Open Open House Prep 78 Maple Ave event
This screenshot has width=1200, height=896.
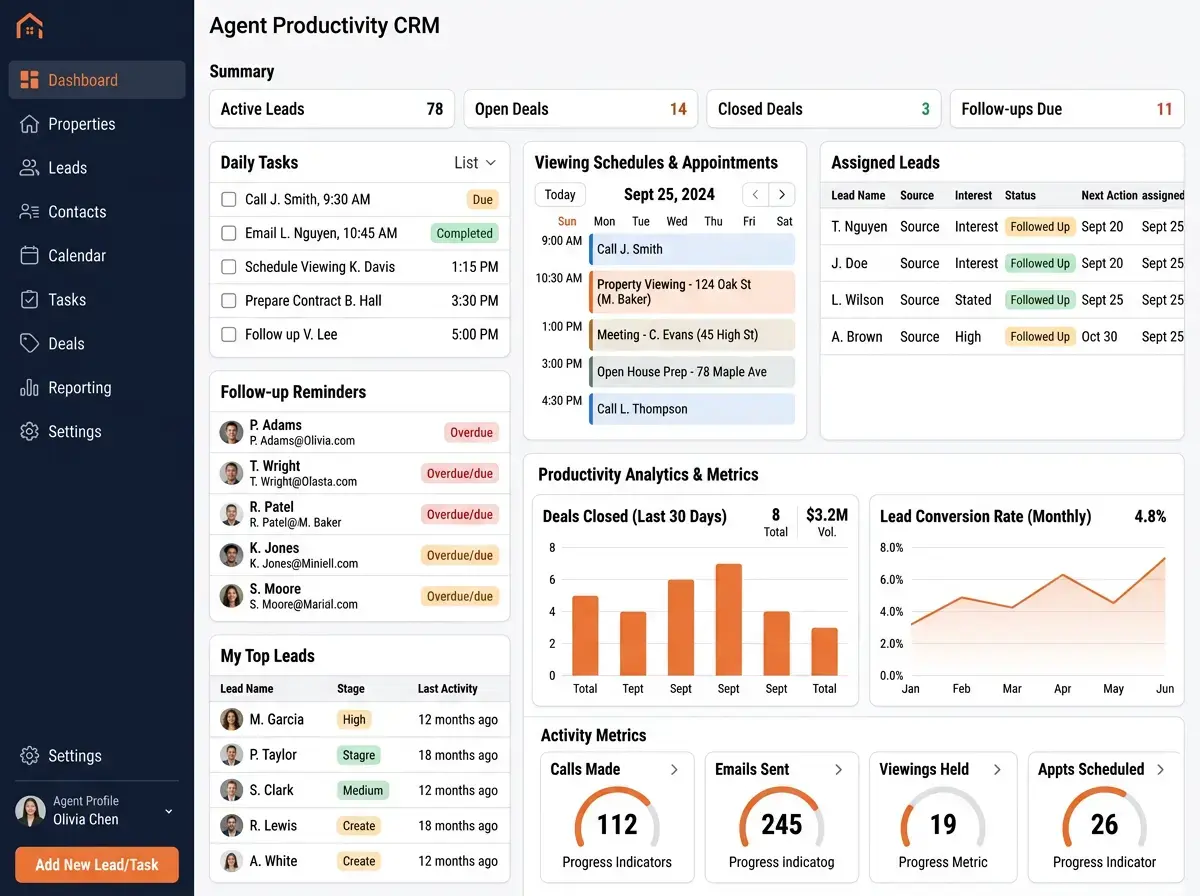click(692, 372)
